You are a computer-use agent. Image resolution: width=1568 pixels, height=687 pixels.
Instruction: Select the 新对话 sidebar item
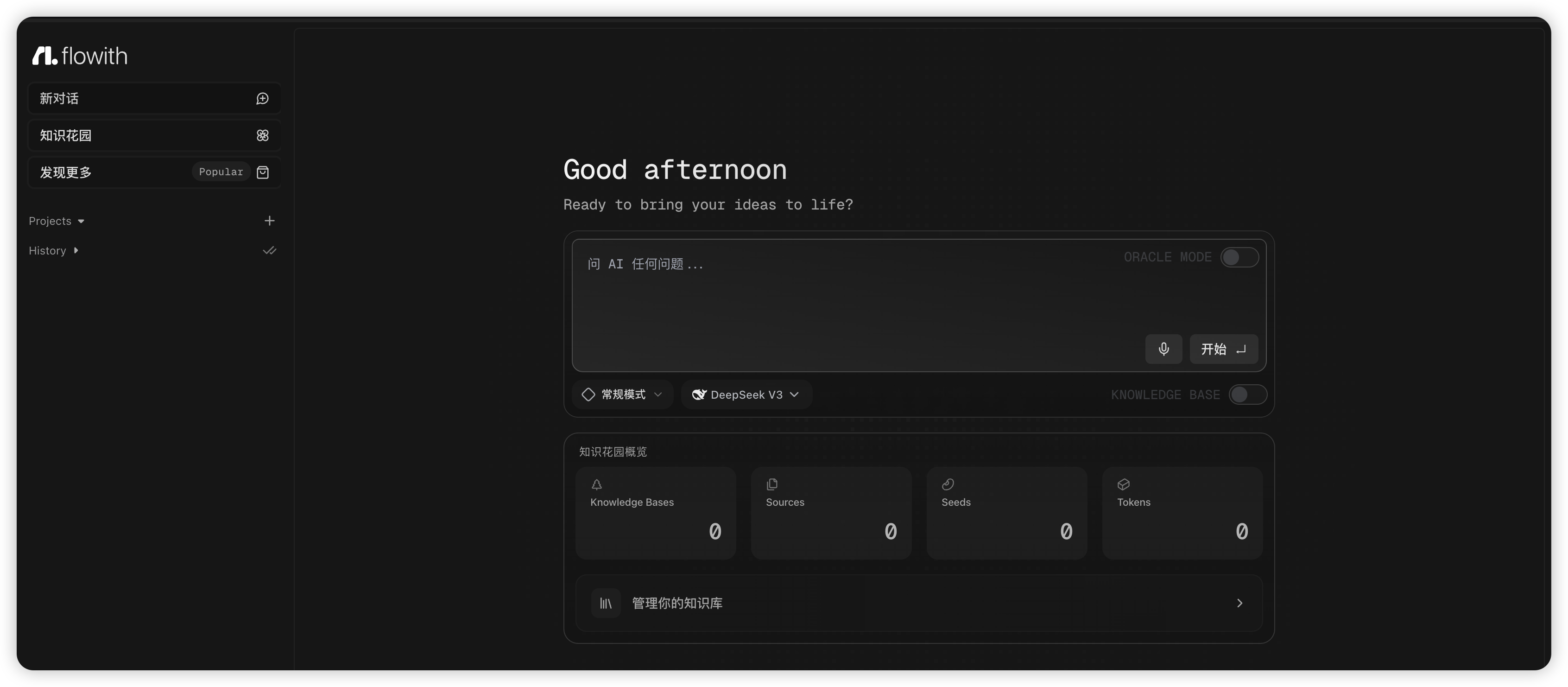pos(59,98)
